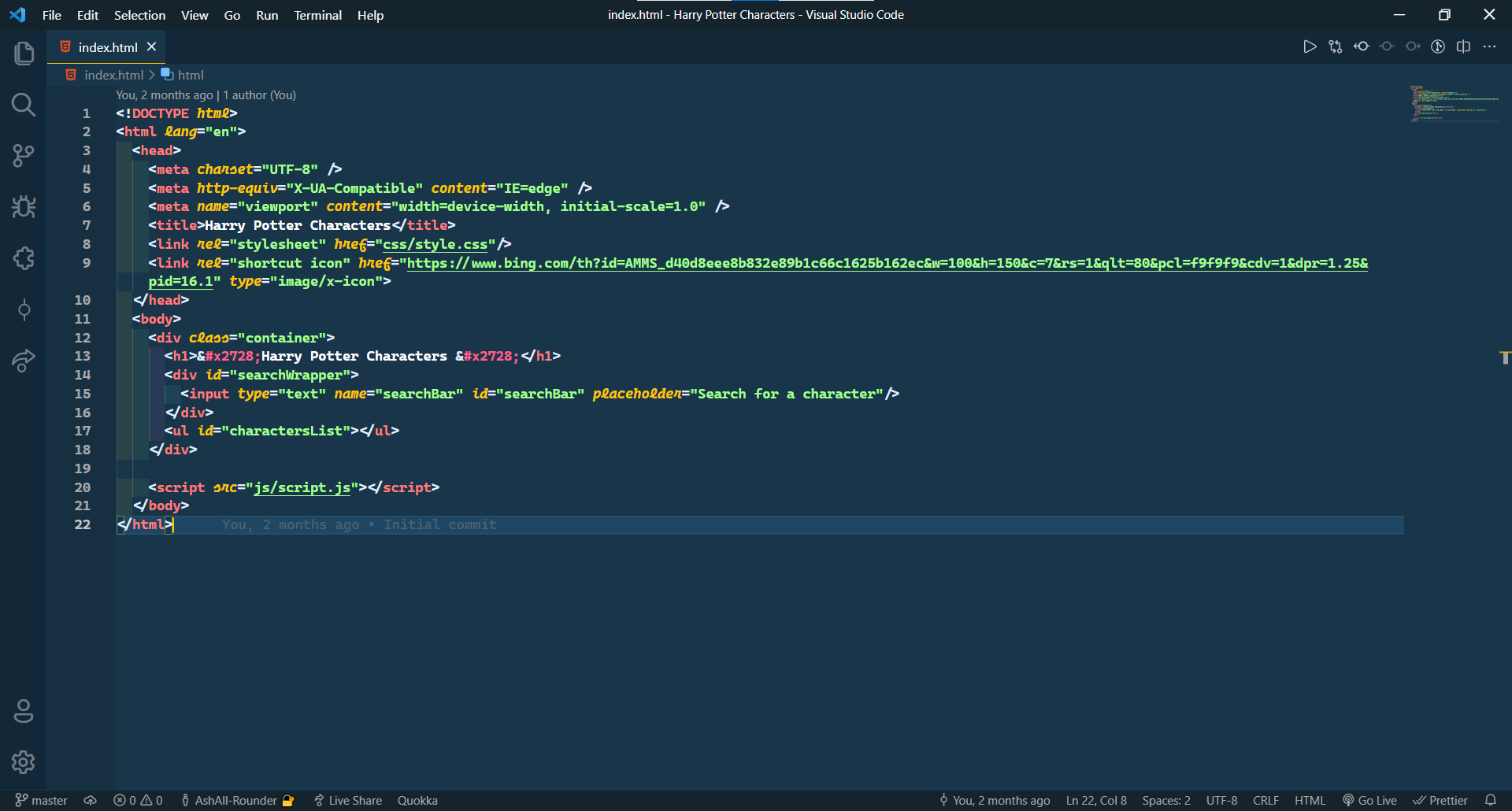
Task: Change file encoding UTF-8
Action: tap(1221, 800)
